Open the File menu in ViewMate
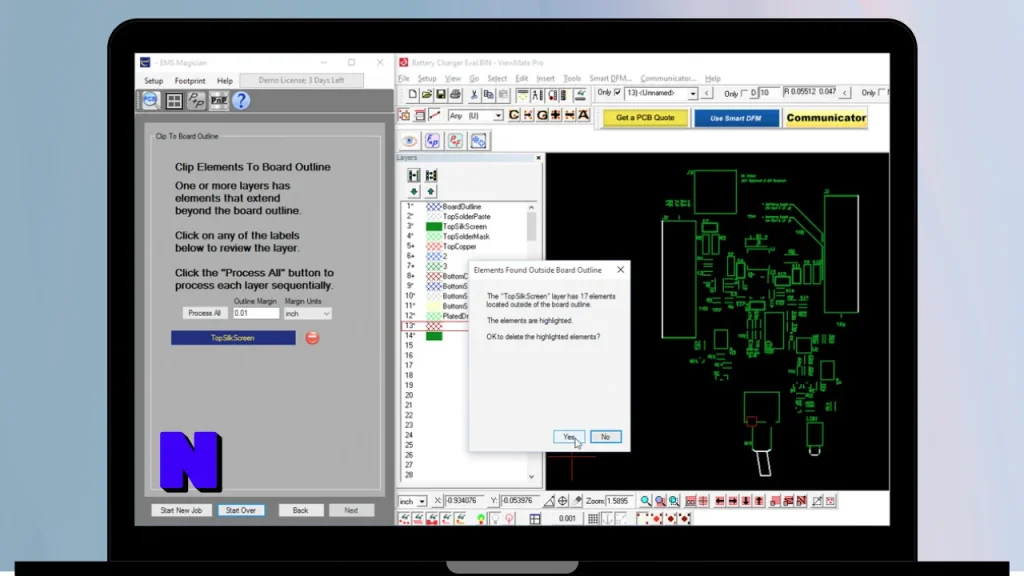Screen dimensions: 1024x576 click(x=404, y=78)
